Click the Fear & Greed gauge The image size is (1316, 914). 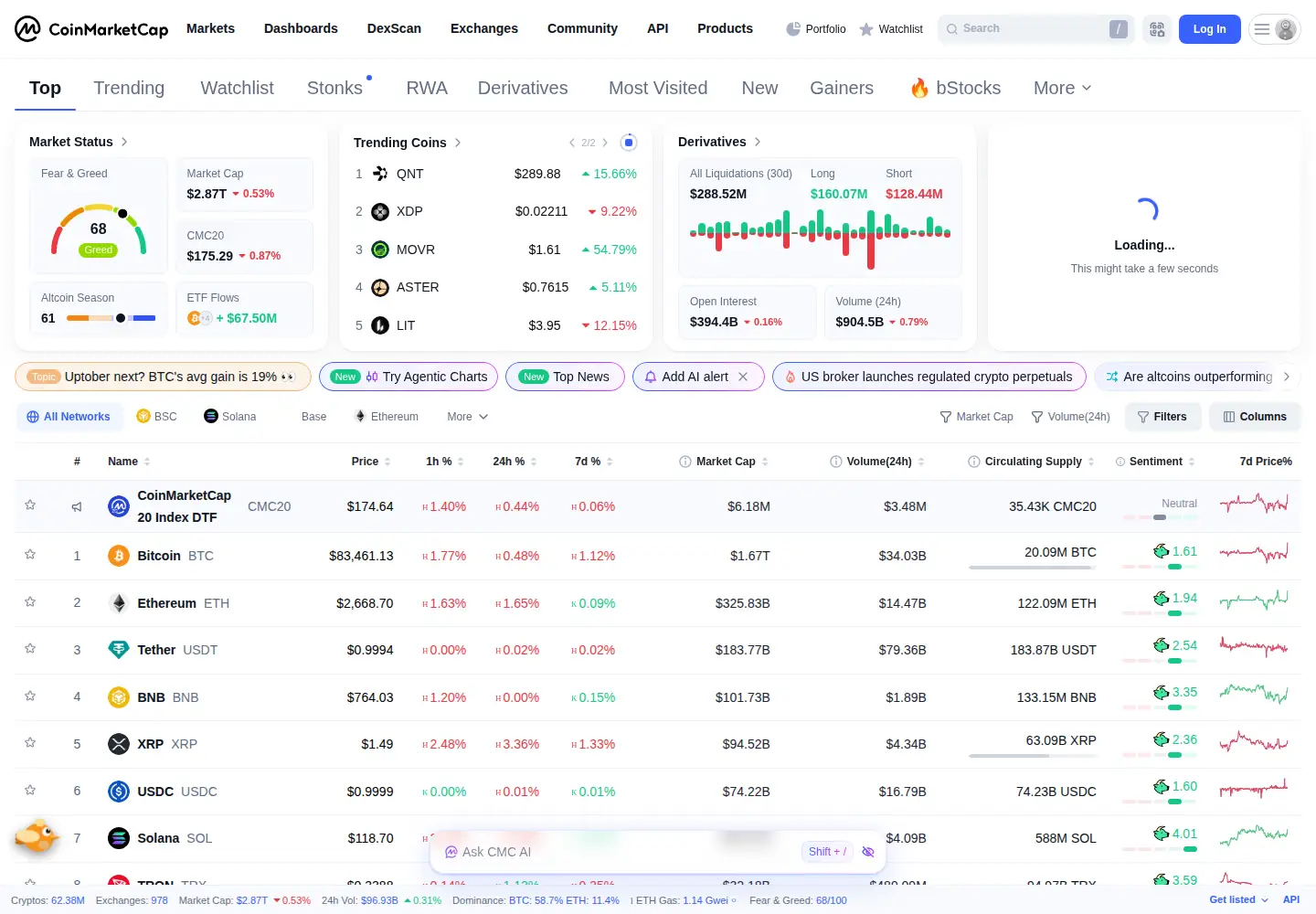pos(99,230)
